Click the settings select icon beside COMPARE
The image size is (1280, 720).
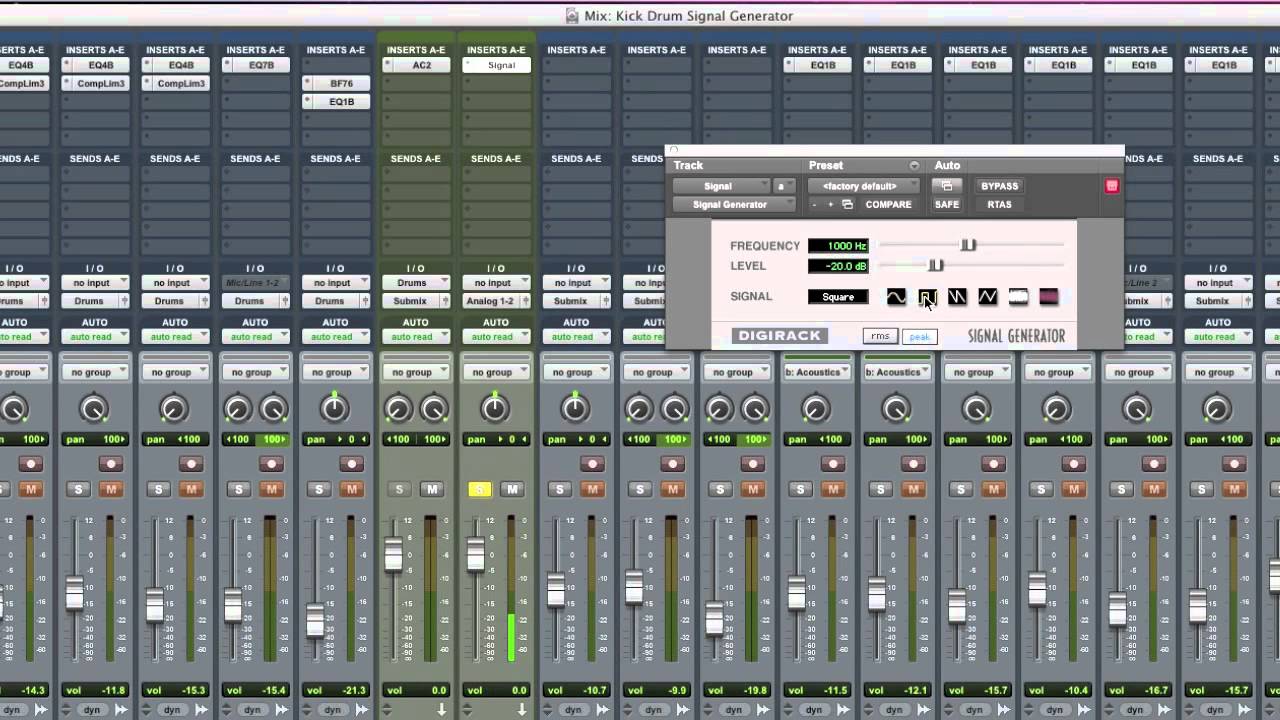[x=847, y=204]
